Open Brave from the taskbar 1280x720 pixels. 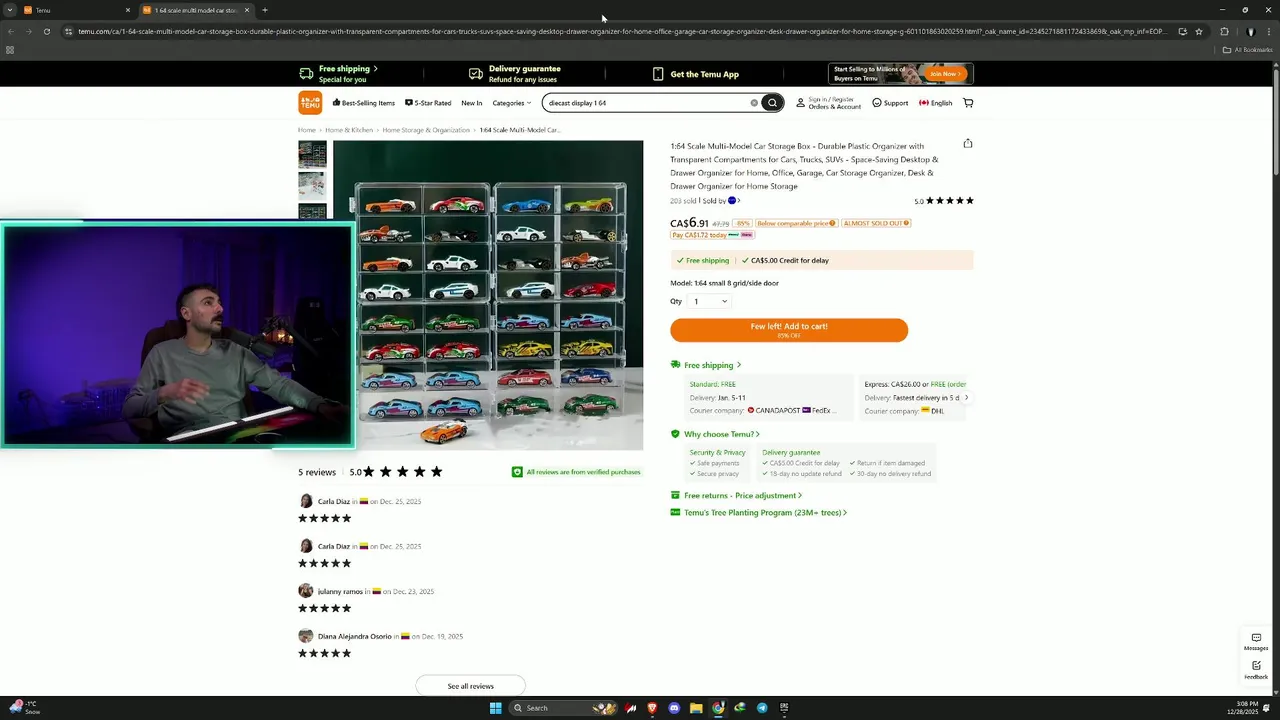pos(652,708)
